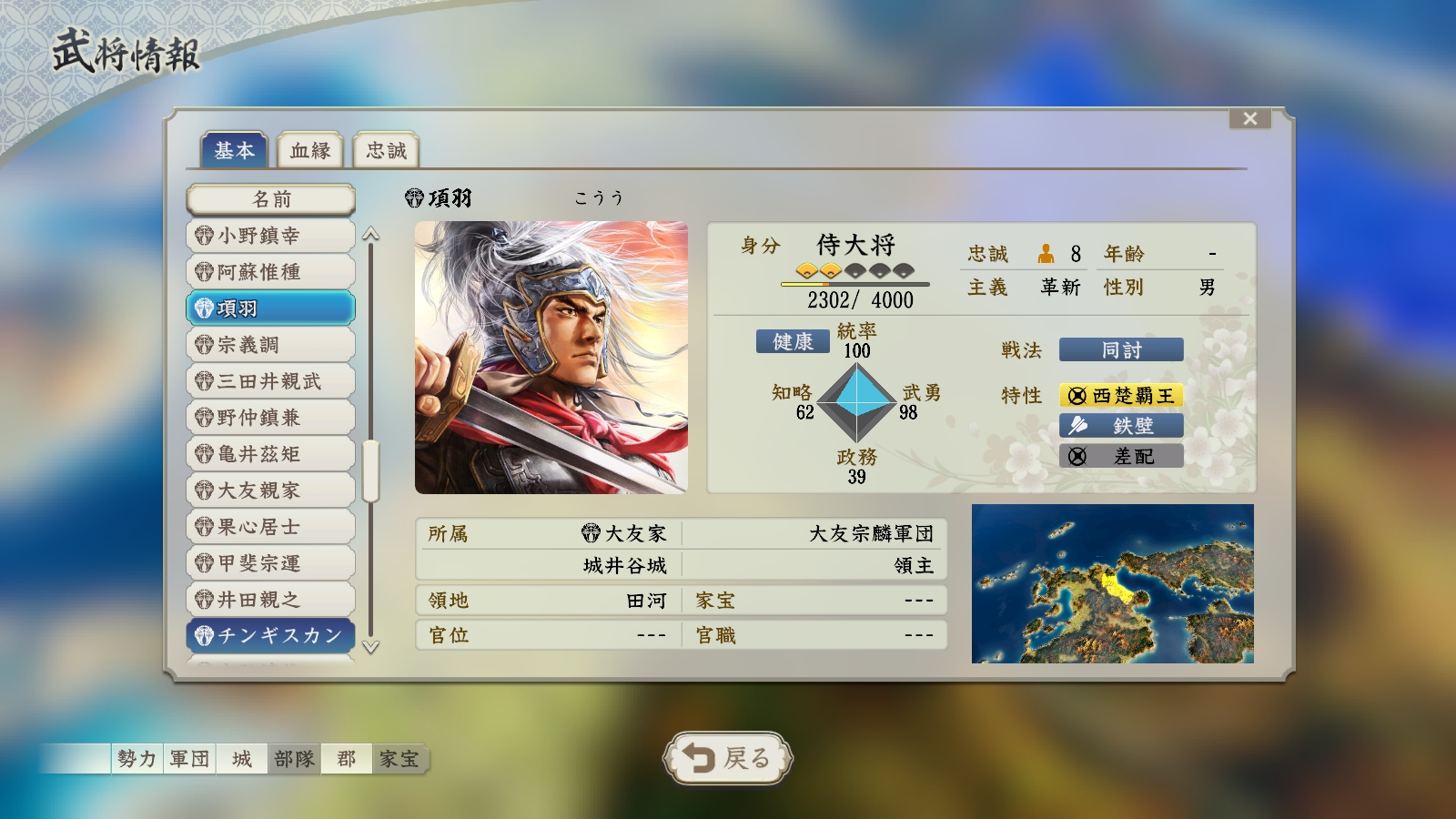Click the officer list scrollbar thumb
This screenshot has width=1456, height=819.
point(370,471)
